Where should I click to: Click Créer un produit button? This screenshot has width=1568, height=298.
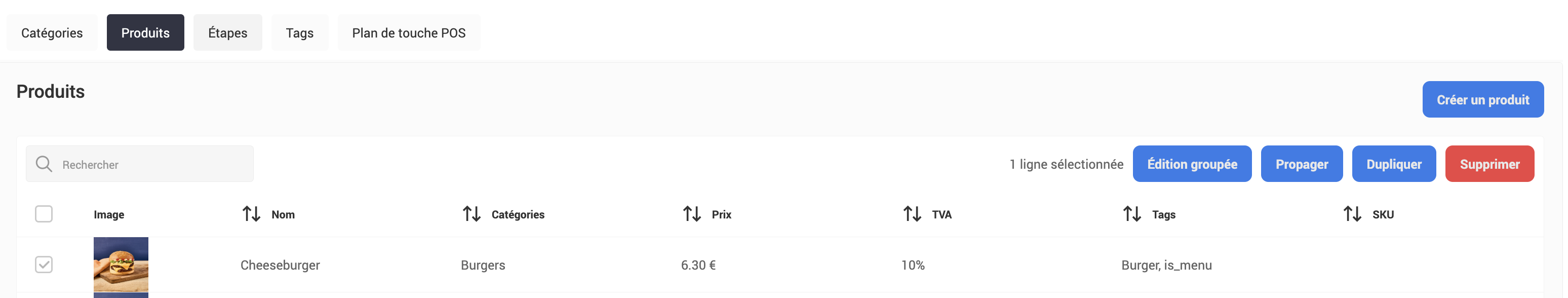tap(1482, 100)
